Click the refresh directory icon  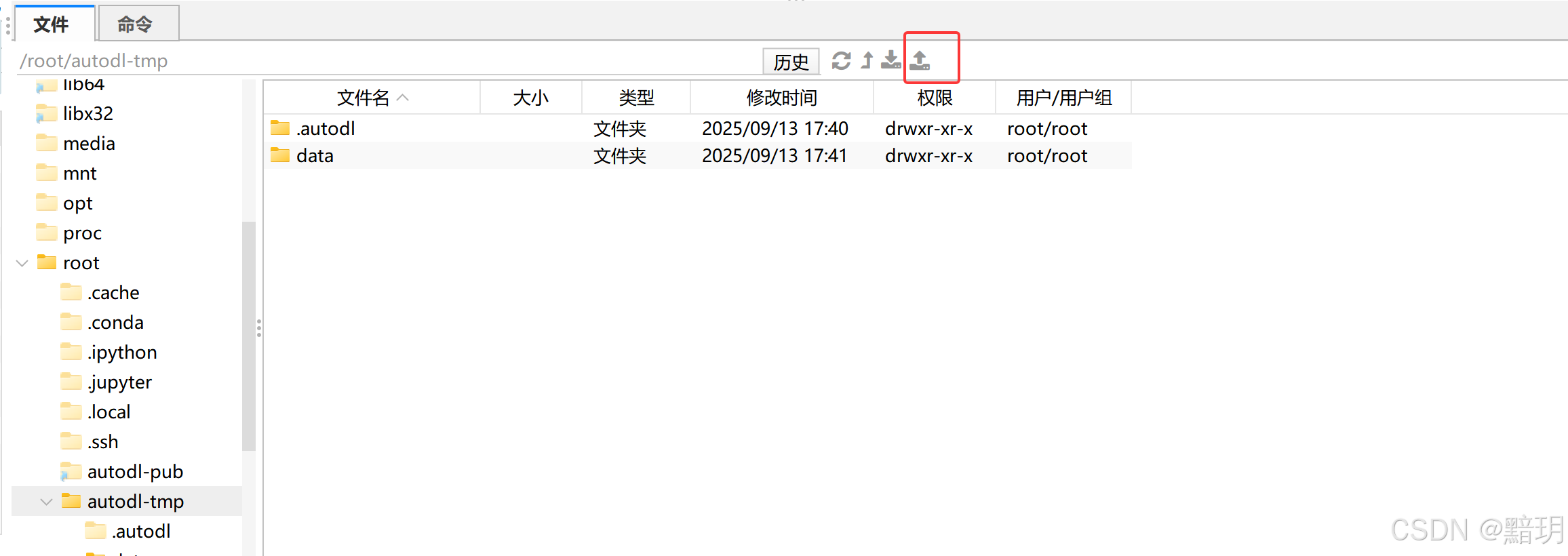point(841,61)
